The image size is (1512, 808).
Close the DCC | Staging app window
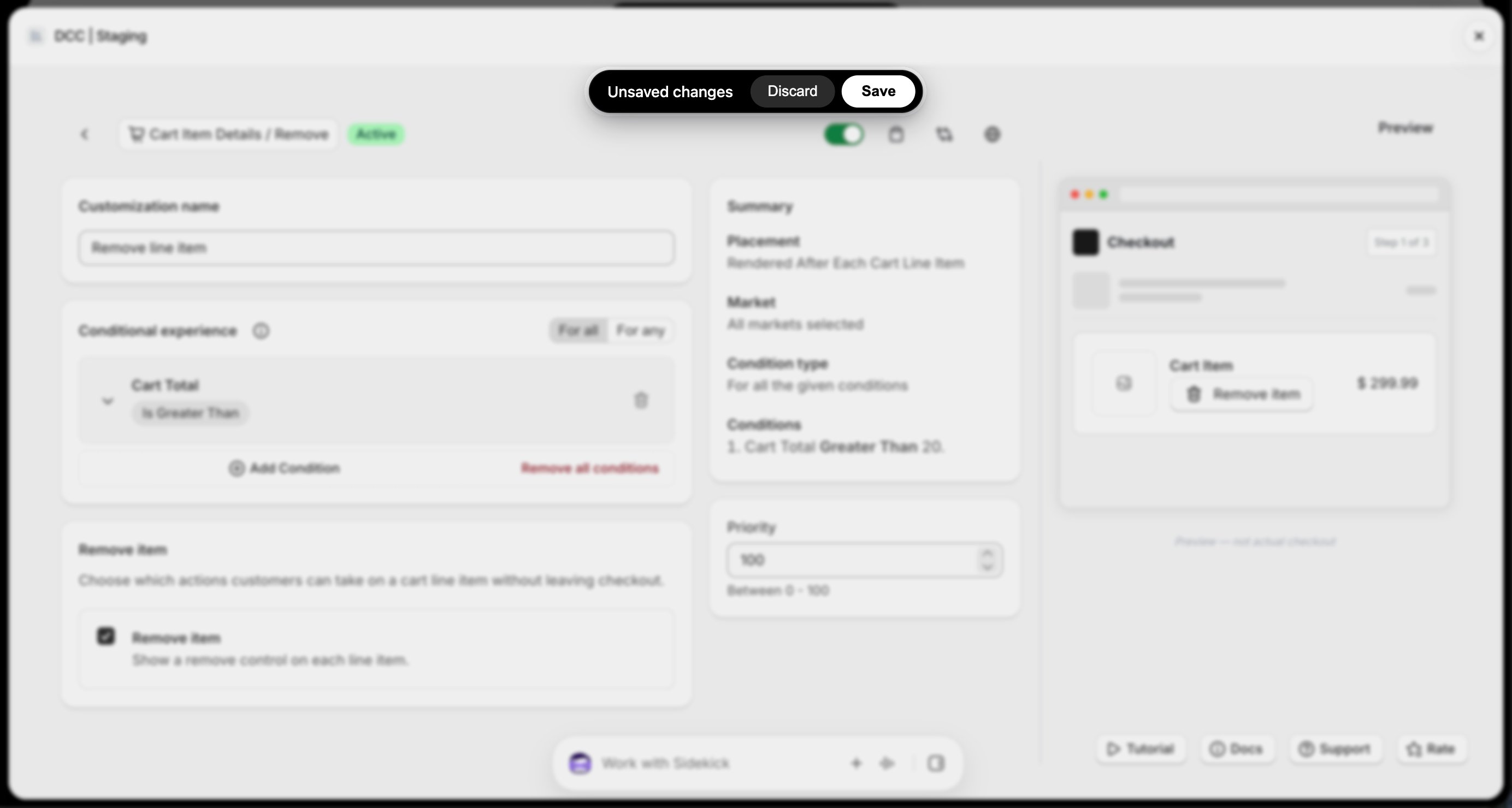click(x=1479, y=37)
